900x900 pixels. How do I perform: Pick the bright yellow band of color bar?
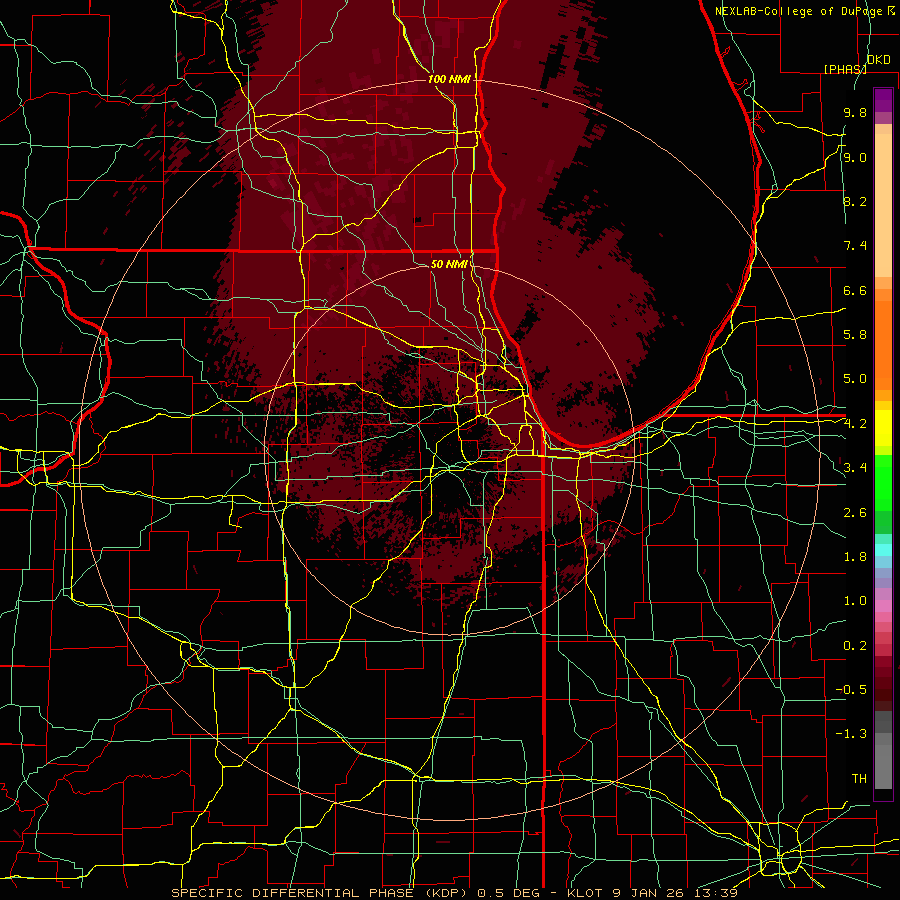click(x=883, y=428)
